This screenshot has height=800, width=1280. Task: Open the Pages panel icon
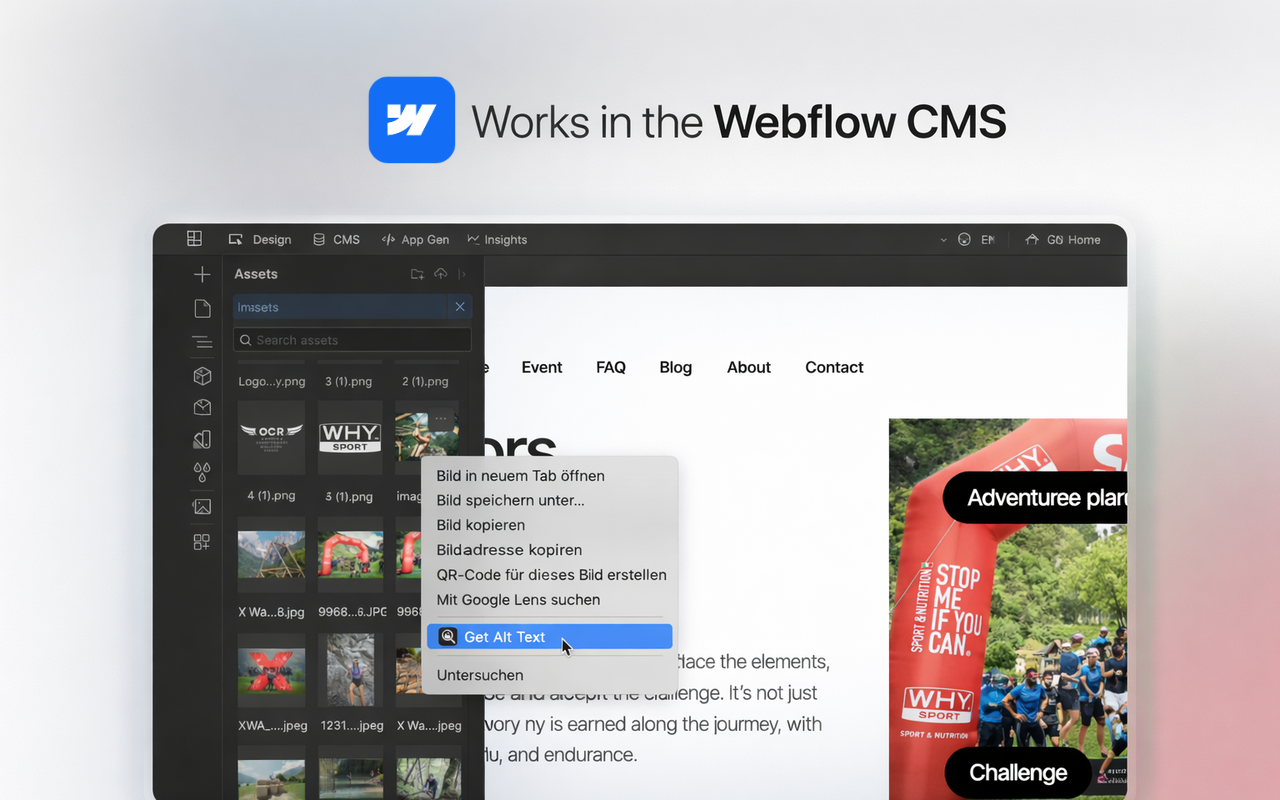click(x=202, y=308)
